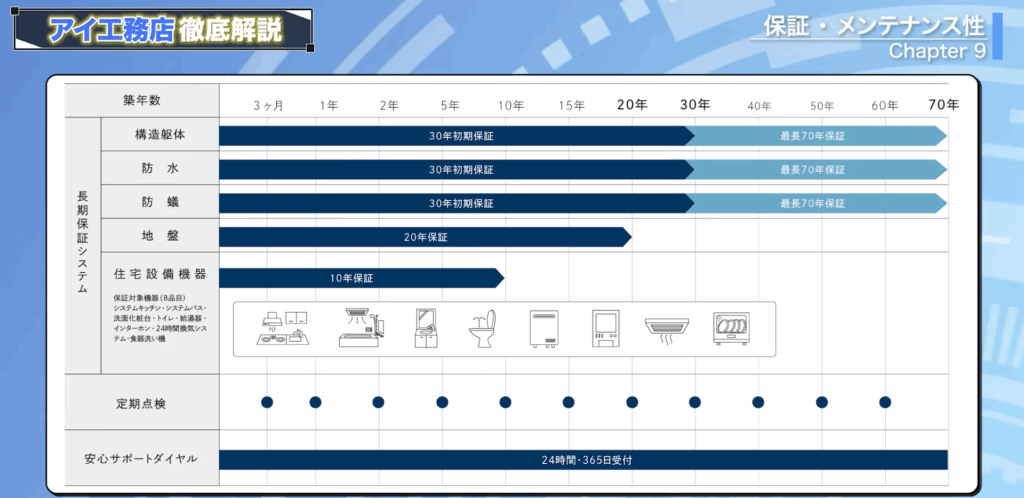Click the dishwasher icon
The height and width of the screenshot is (498, 1024).
click(x=731, y=329)
